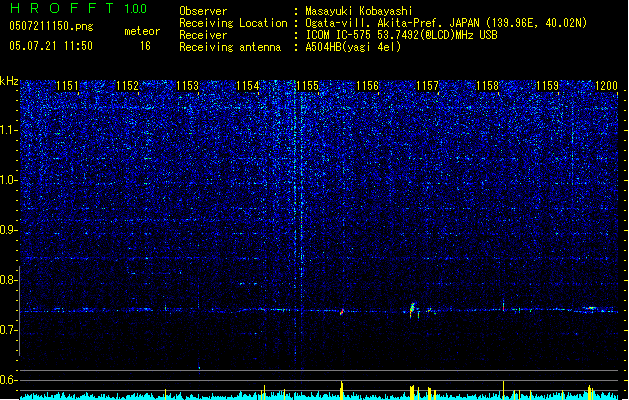This screenshot has height=400, width=629.
Task: Select the Ogata-vill. Akita-Pref. JAPAN location text
Action: [446, 23]
